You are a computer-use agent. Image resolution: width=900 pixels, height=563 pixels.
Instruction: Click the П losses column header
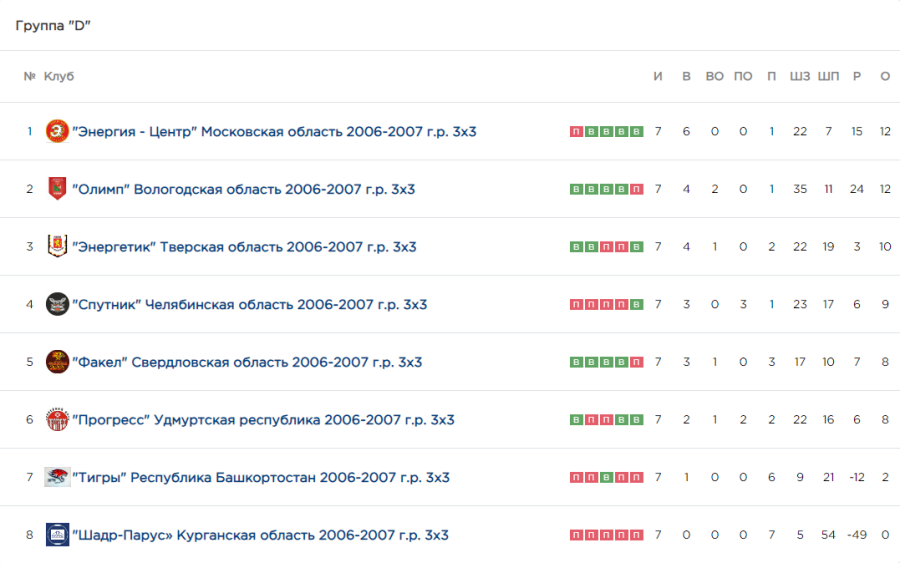click(x=771, y=76)
